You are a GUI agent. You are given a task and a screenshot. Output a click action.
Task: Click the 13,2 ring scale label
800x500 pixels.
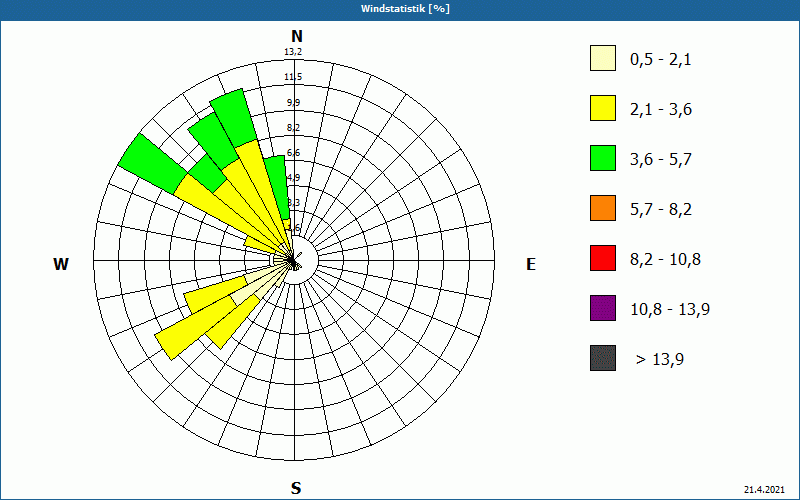293,52
